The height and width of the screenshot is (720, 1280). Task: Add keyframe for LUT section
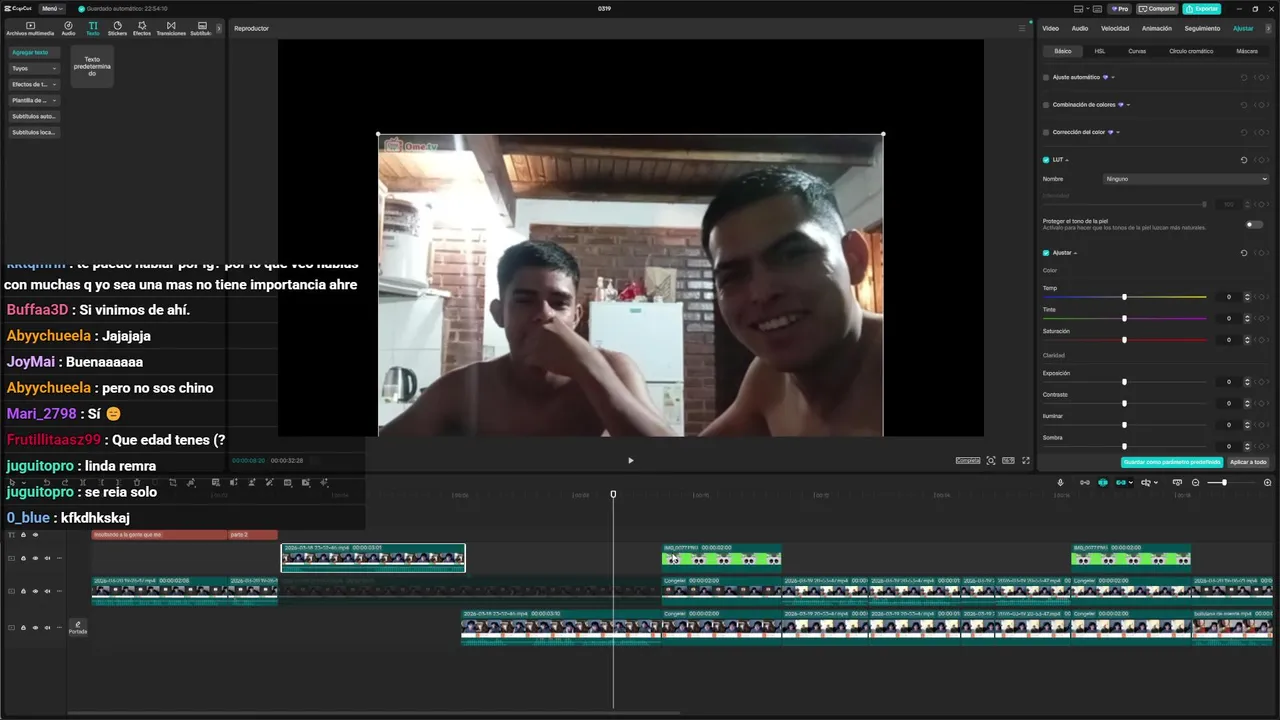click(x=1263, y=160)
